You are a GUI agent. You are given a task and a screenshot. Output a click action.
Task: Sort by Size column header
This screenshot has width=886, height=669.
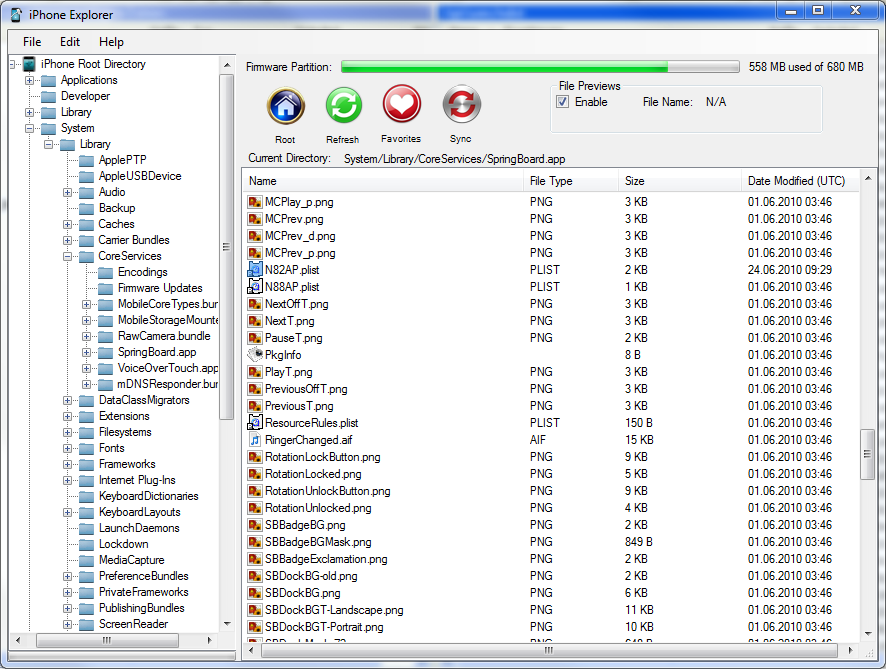[x=680, y=181]
